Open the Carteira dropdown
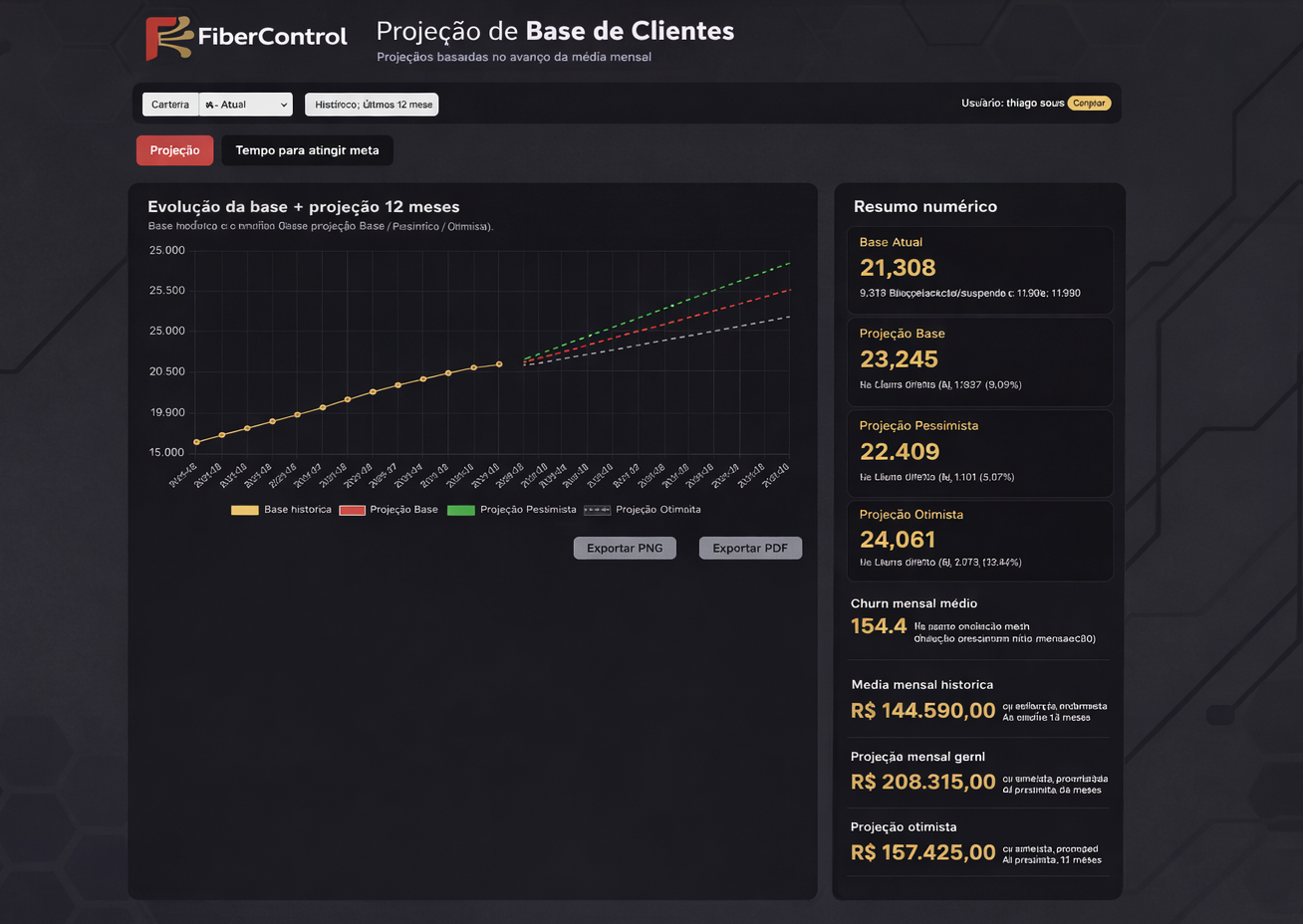1303x924 pixels. click(x=245, y=105)
